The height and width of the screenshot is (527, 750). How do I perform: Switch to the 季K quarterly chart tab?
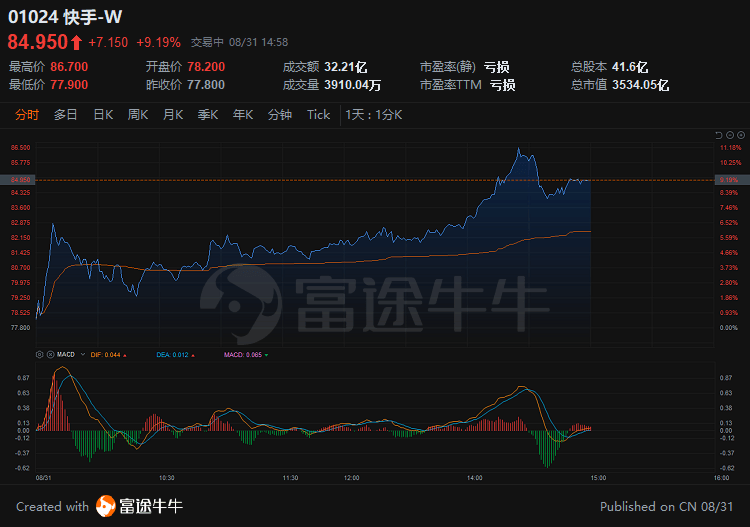click(x=208, y=115)
